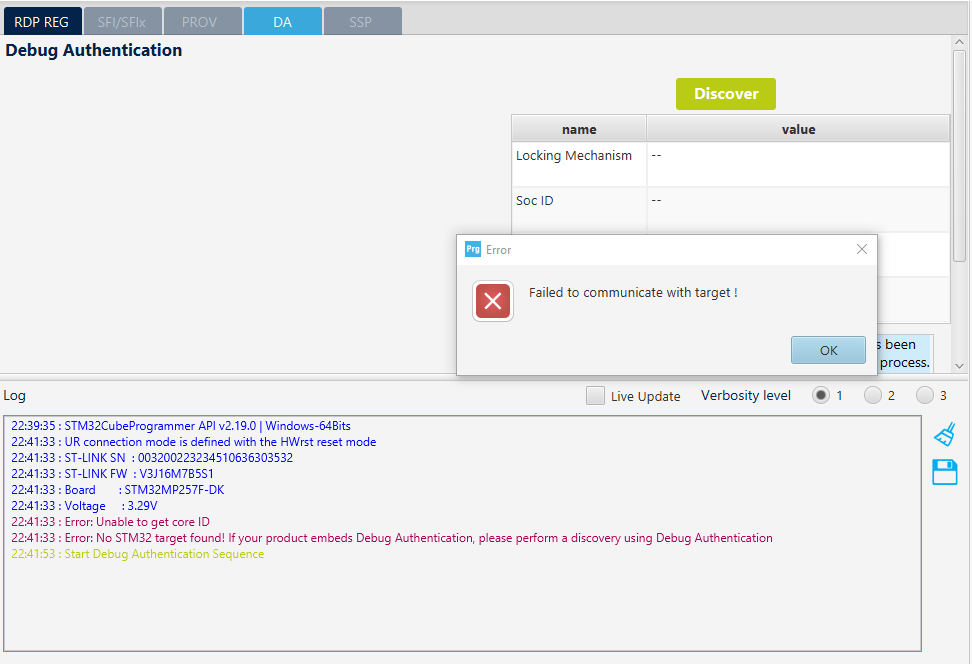
Task: Close the error dialog with the X
Action: point(861,249)
